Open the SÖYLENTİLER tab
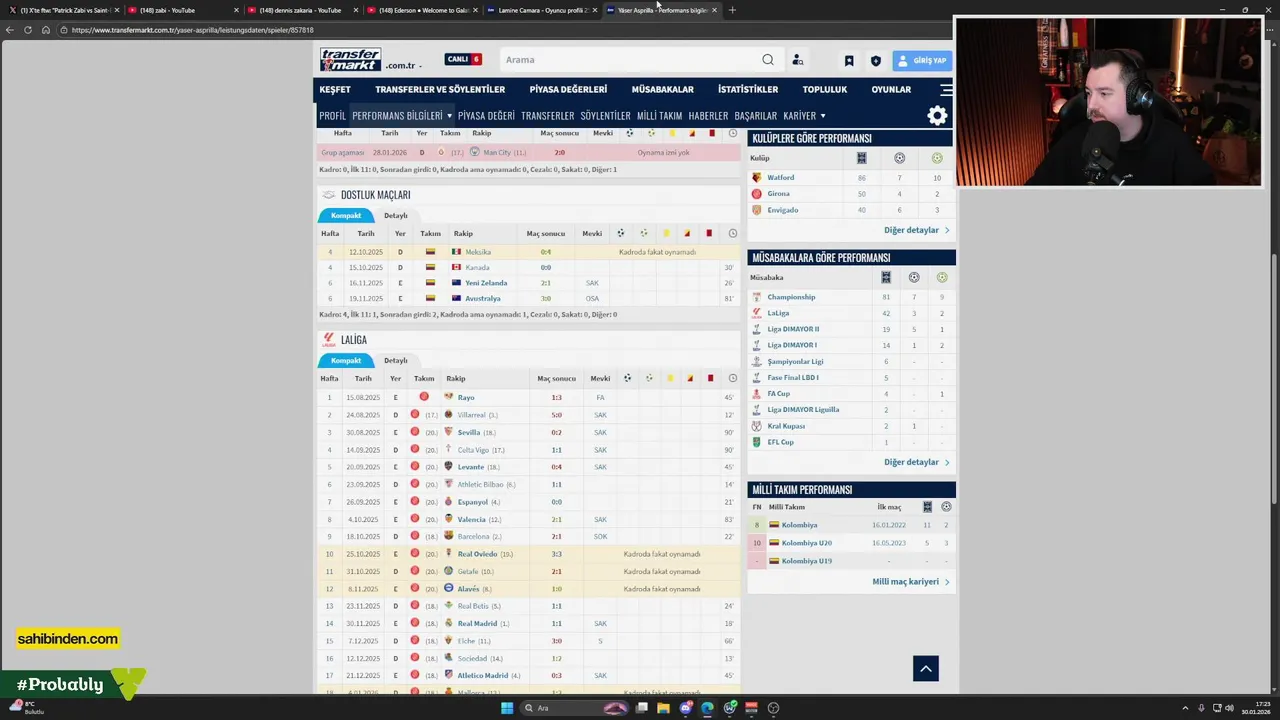The width and height of the screenshot is (1280, 720). point(605,116)
